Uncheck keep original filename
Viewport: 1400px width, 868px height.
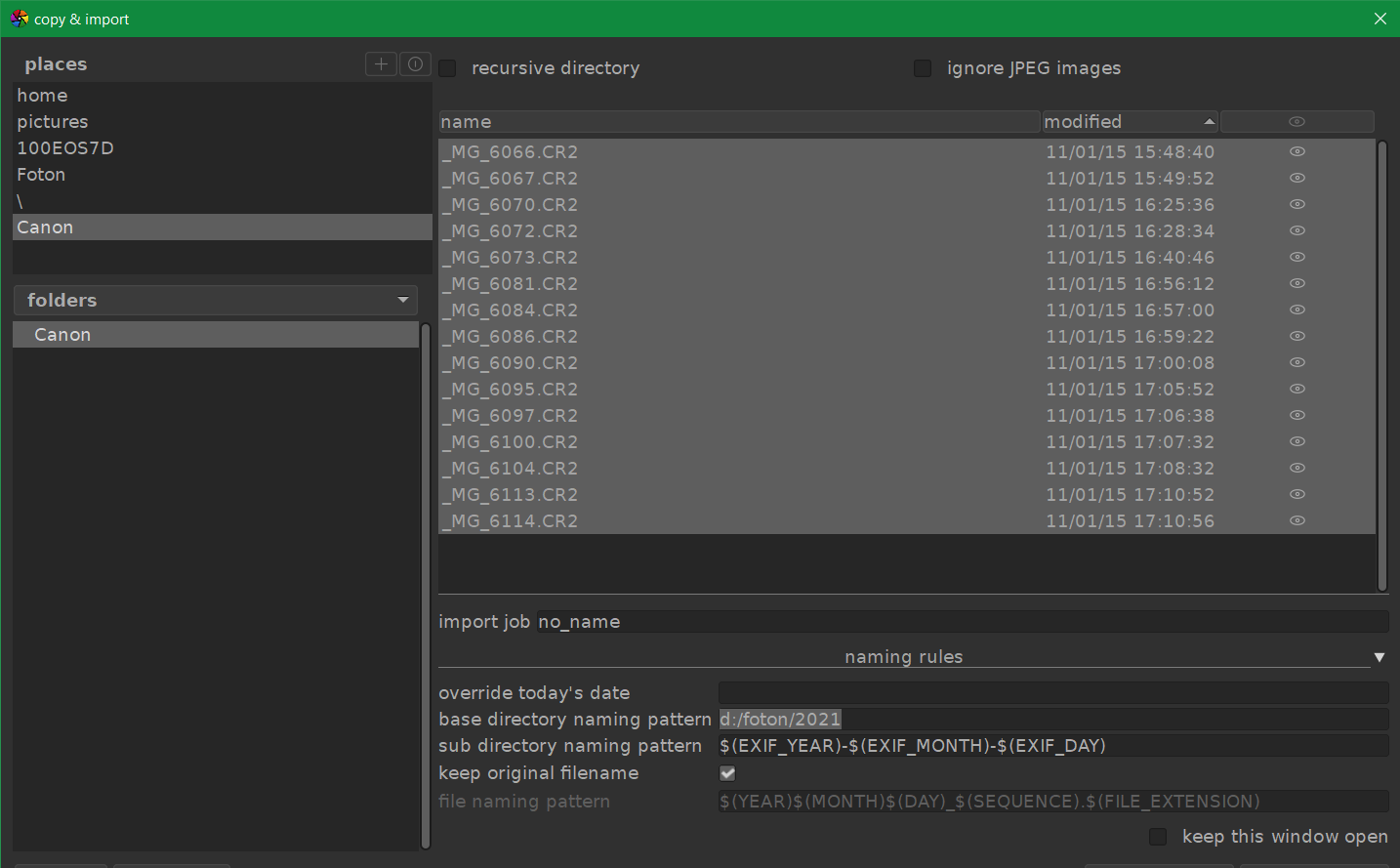(x=726, y=772)
